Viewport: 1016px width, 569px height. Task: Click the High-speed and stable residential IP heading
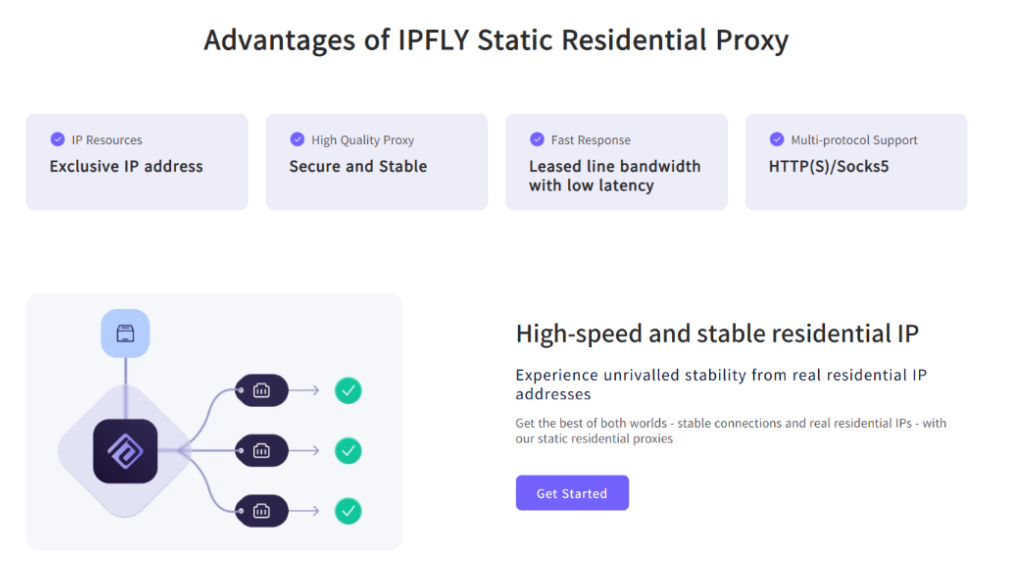pos(717,334)
